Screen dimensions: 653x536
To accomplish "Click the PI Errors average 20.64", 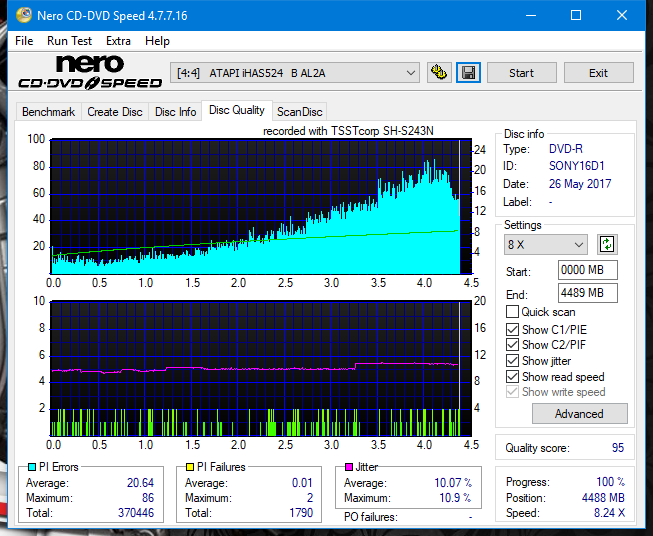I will [x=140, y=483].
